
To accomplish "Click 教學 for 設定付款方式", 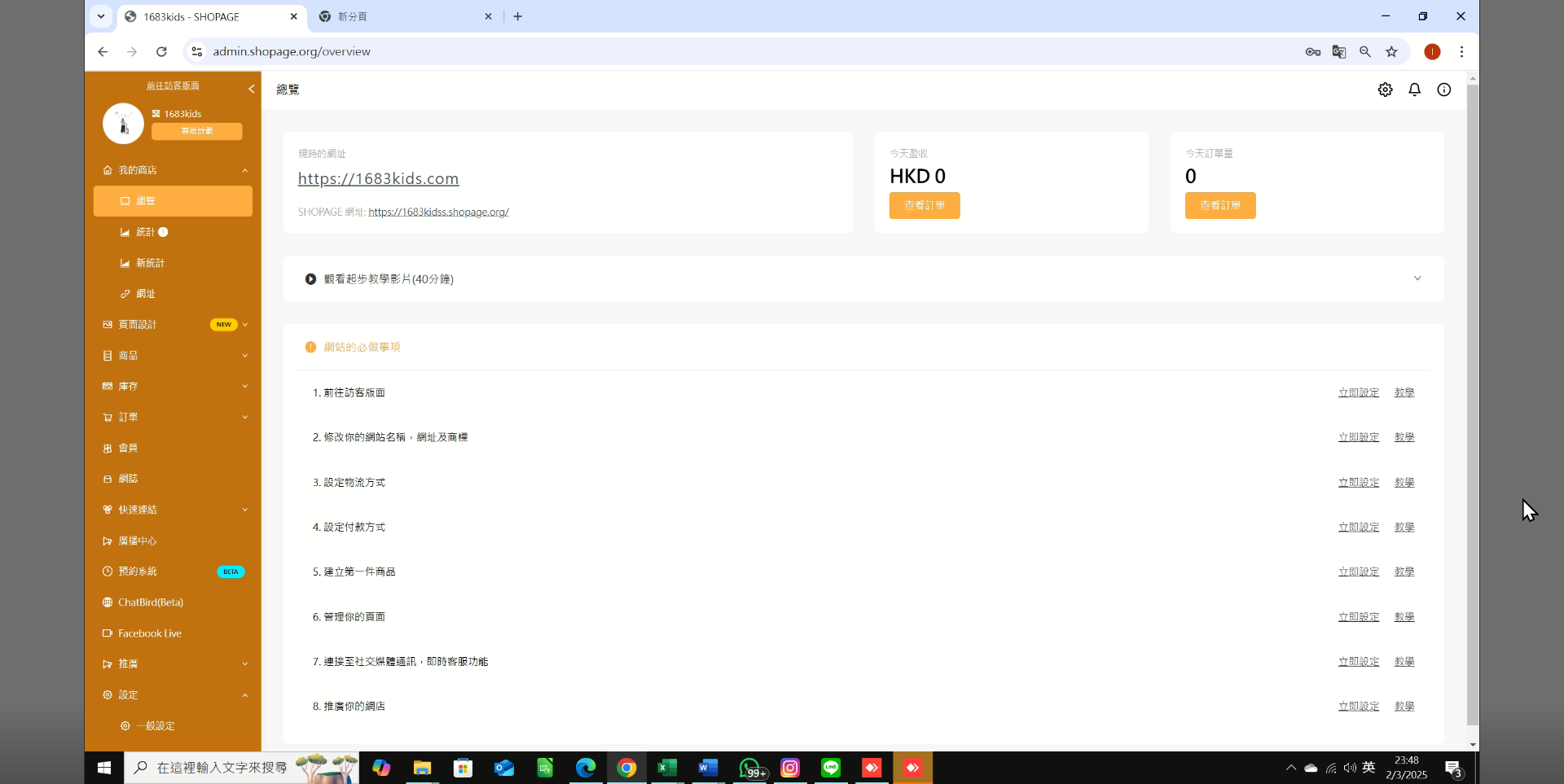I will pyautogui.click(x=1404, y=528).
